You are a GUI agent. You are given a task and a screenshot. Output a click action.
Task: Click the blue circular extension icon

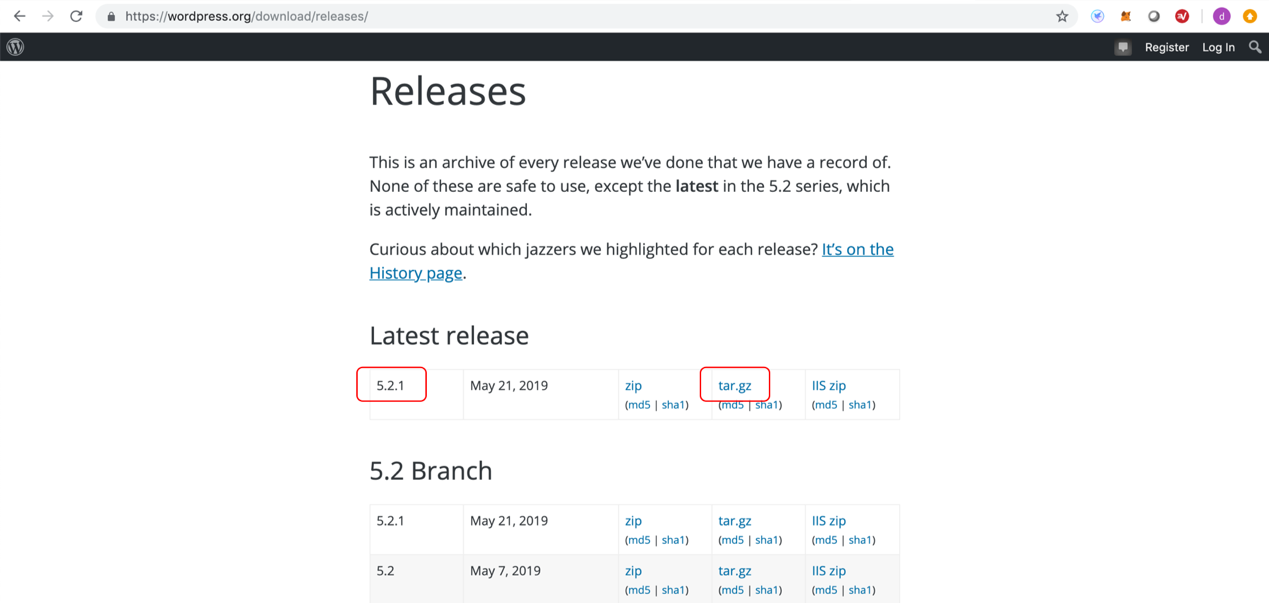point(1097,16)
